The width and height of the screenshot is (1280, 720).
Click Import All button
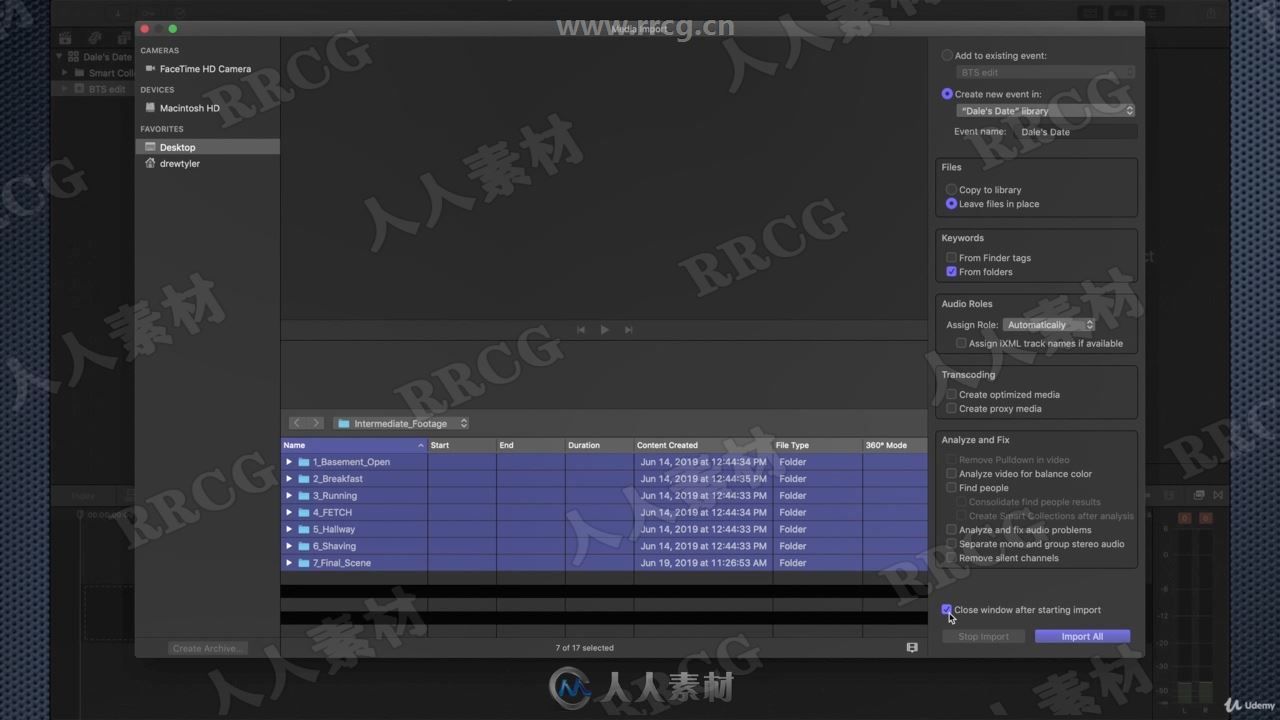(1082, 636)
